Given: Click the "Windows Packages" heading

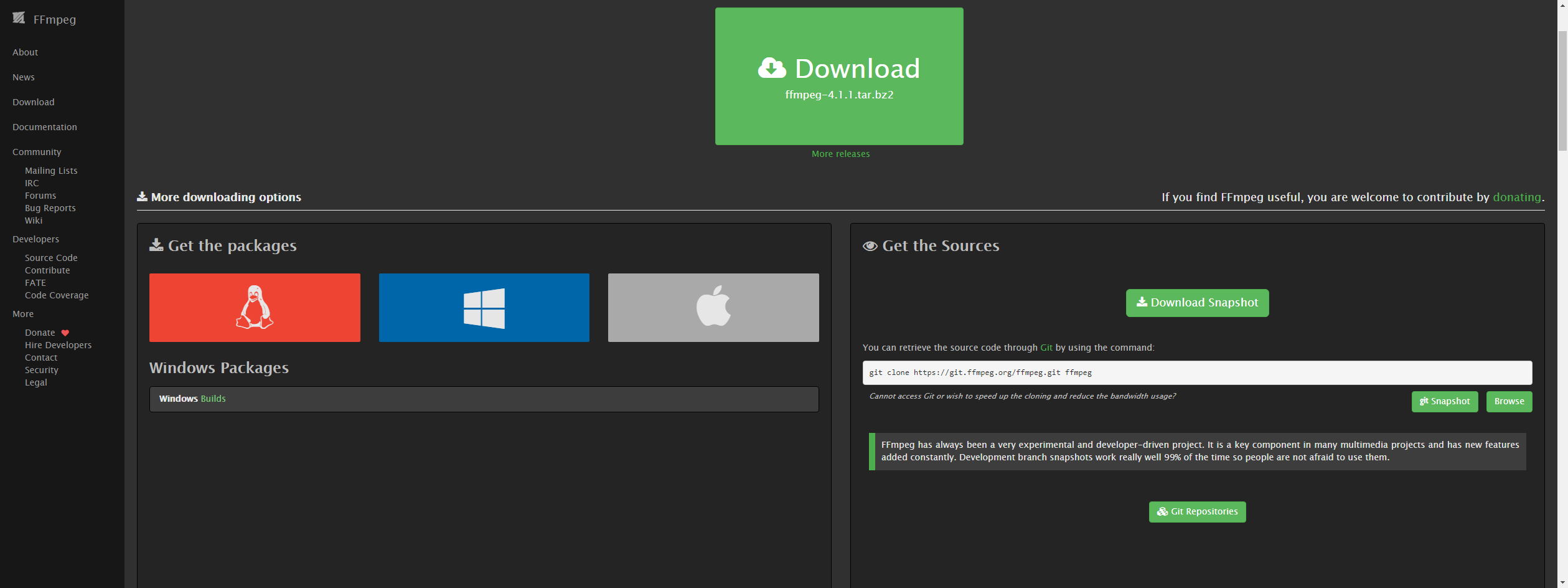Looking at the screenshot, I should point(219,367).
